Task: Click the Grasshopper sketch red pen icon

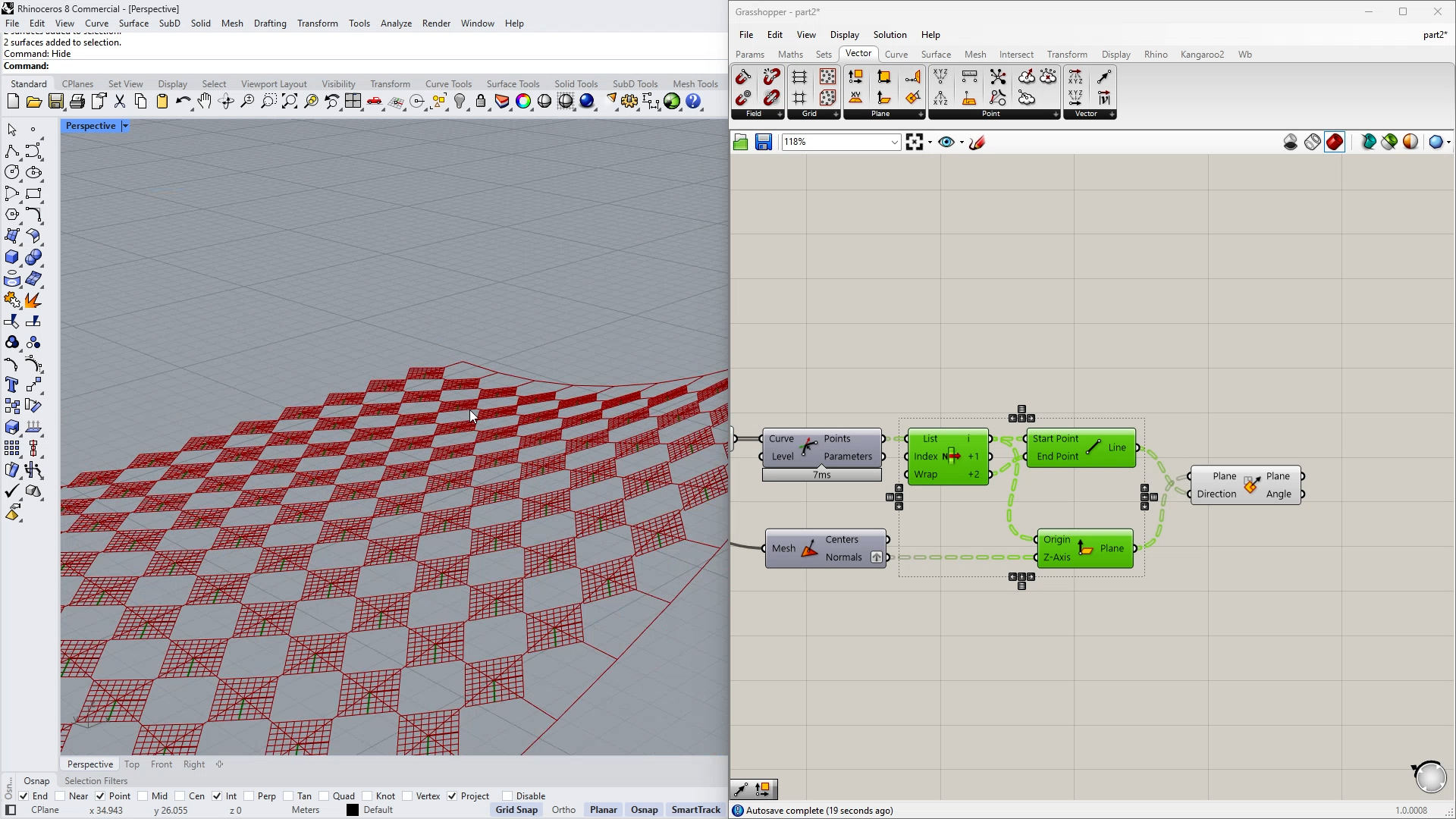Action: [977, 142]
